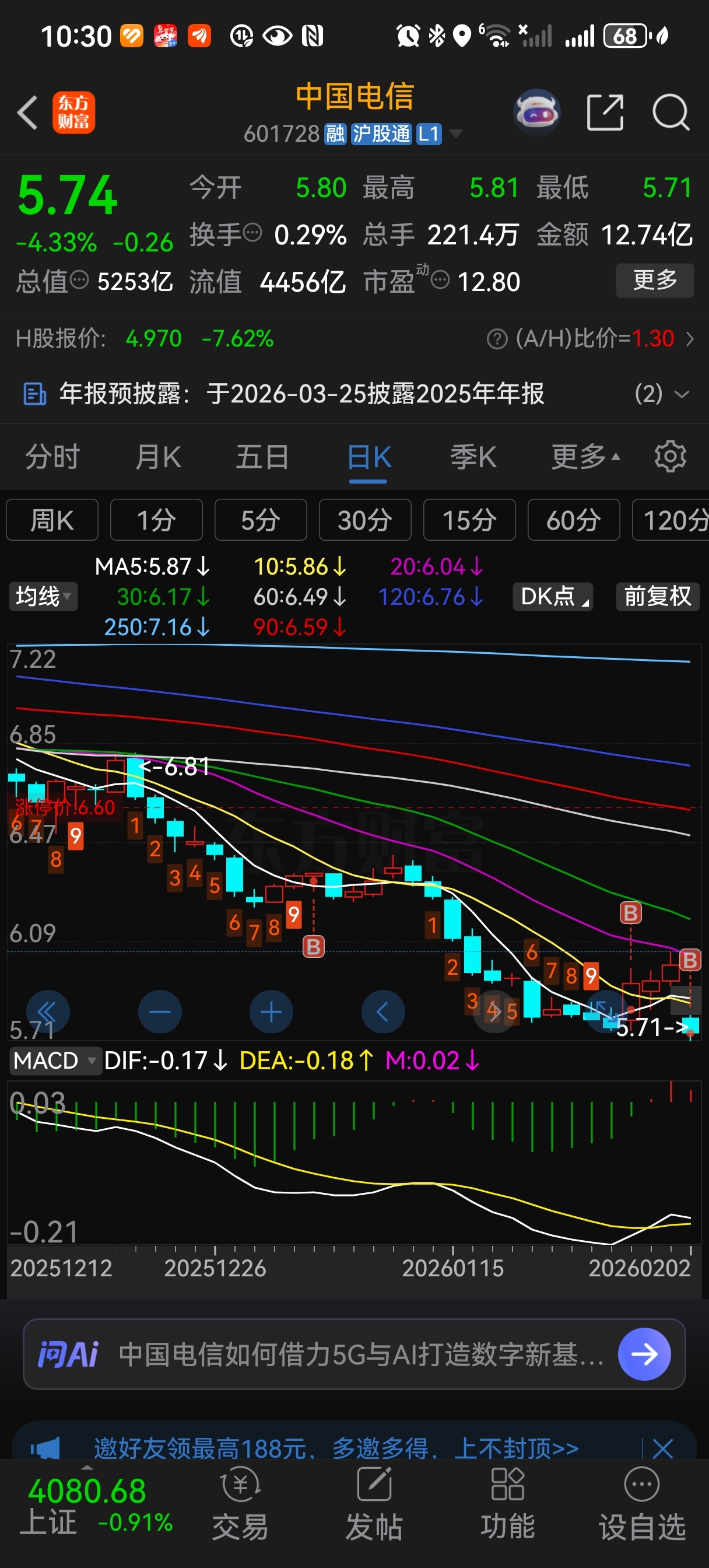Tap the info icon beside 总值
Viewport: 709px width, 1568px height.
click(x=79, y=280)
